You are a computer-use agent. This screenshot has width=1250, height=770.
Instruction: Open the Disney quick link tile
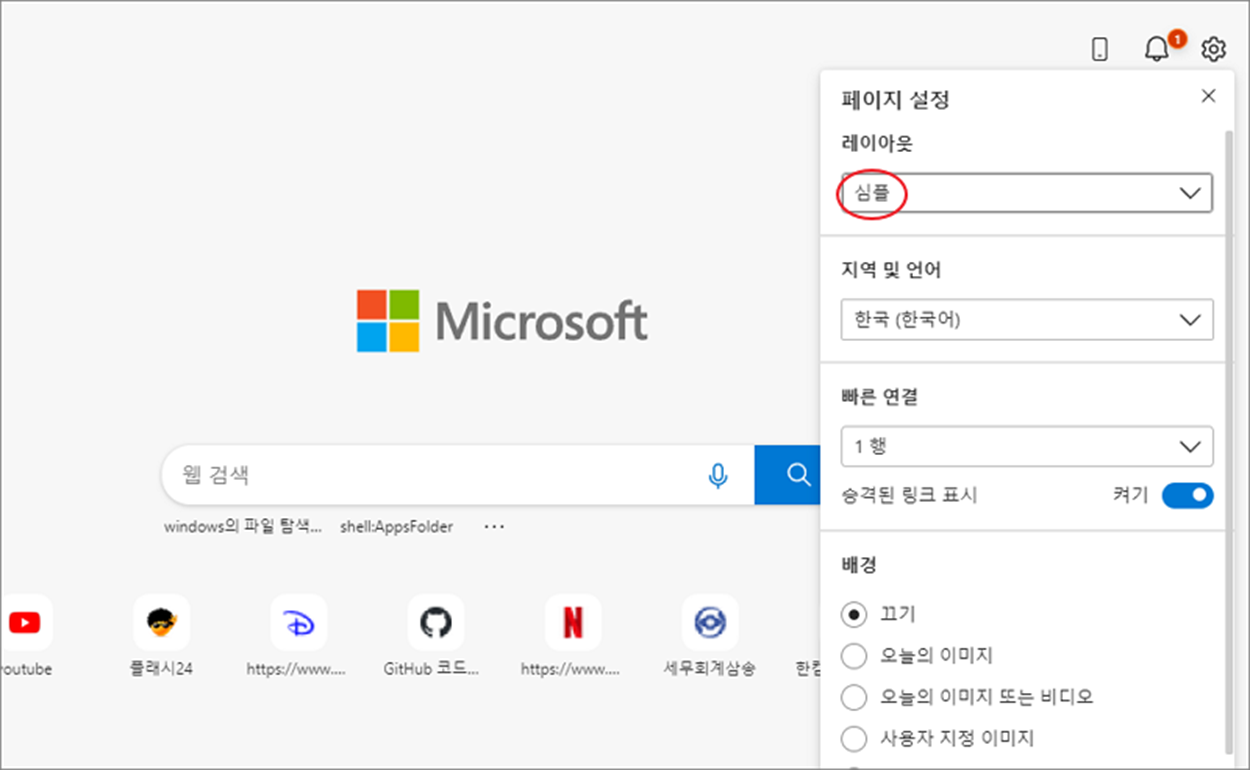[298, 623]
